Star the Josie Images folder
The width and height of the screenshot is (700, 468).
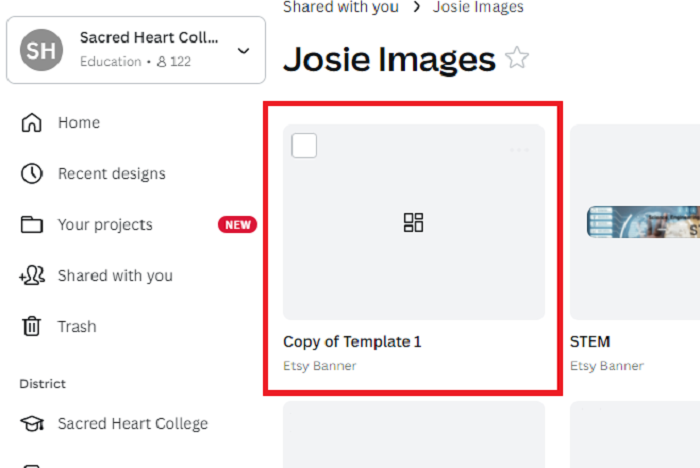coord(516,58)
